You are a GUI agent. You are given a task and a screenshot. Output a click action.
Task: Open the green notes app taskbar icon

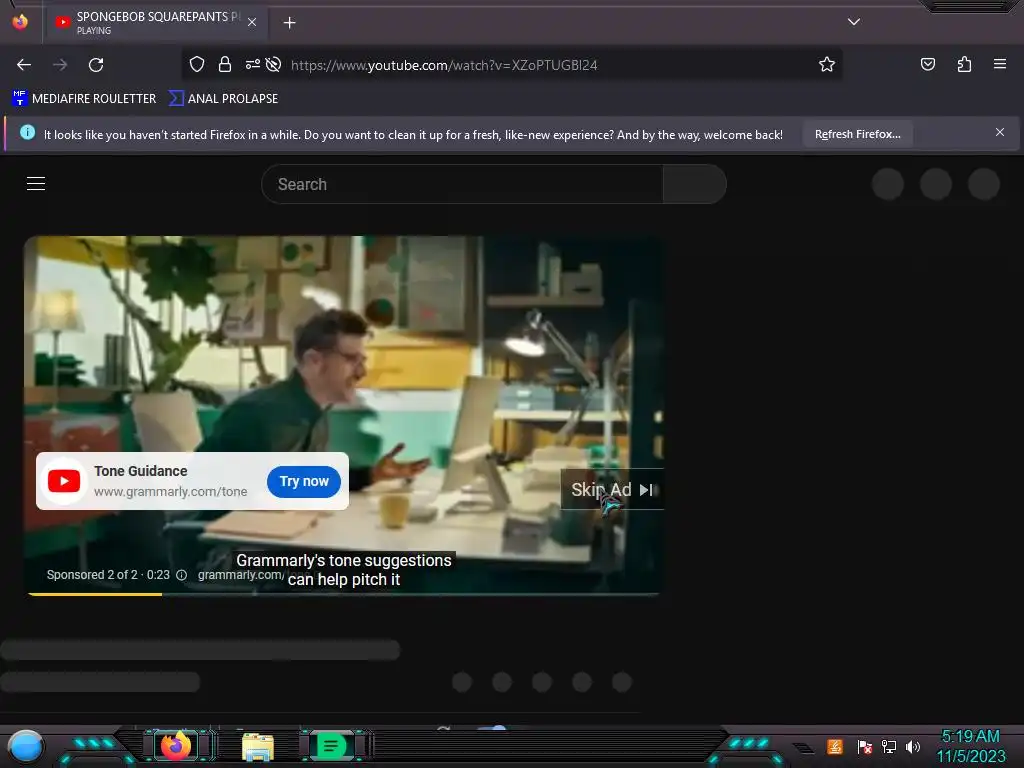pyautogui.click(x=331, y=746)
